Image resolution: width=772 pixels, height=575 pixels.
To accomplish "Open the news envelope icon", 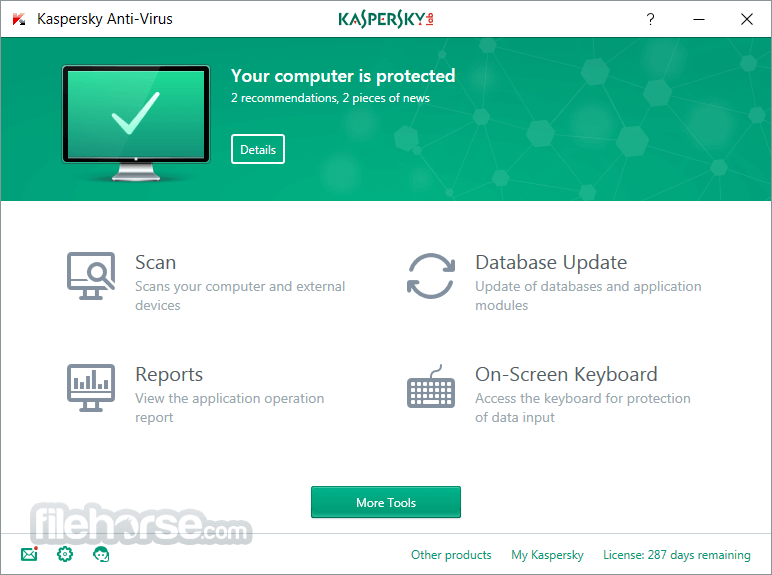I will (x=30, y=554).
